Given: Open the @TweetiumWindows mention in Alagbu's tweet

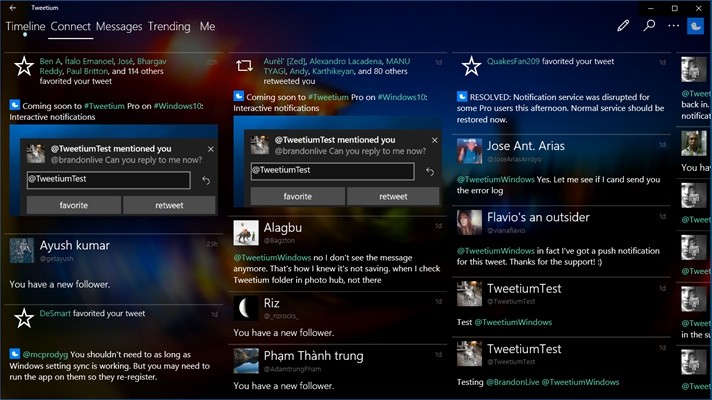Looking at the screenshot, I should coord(272,257).
